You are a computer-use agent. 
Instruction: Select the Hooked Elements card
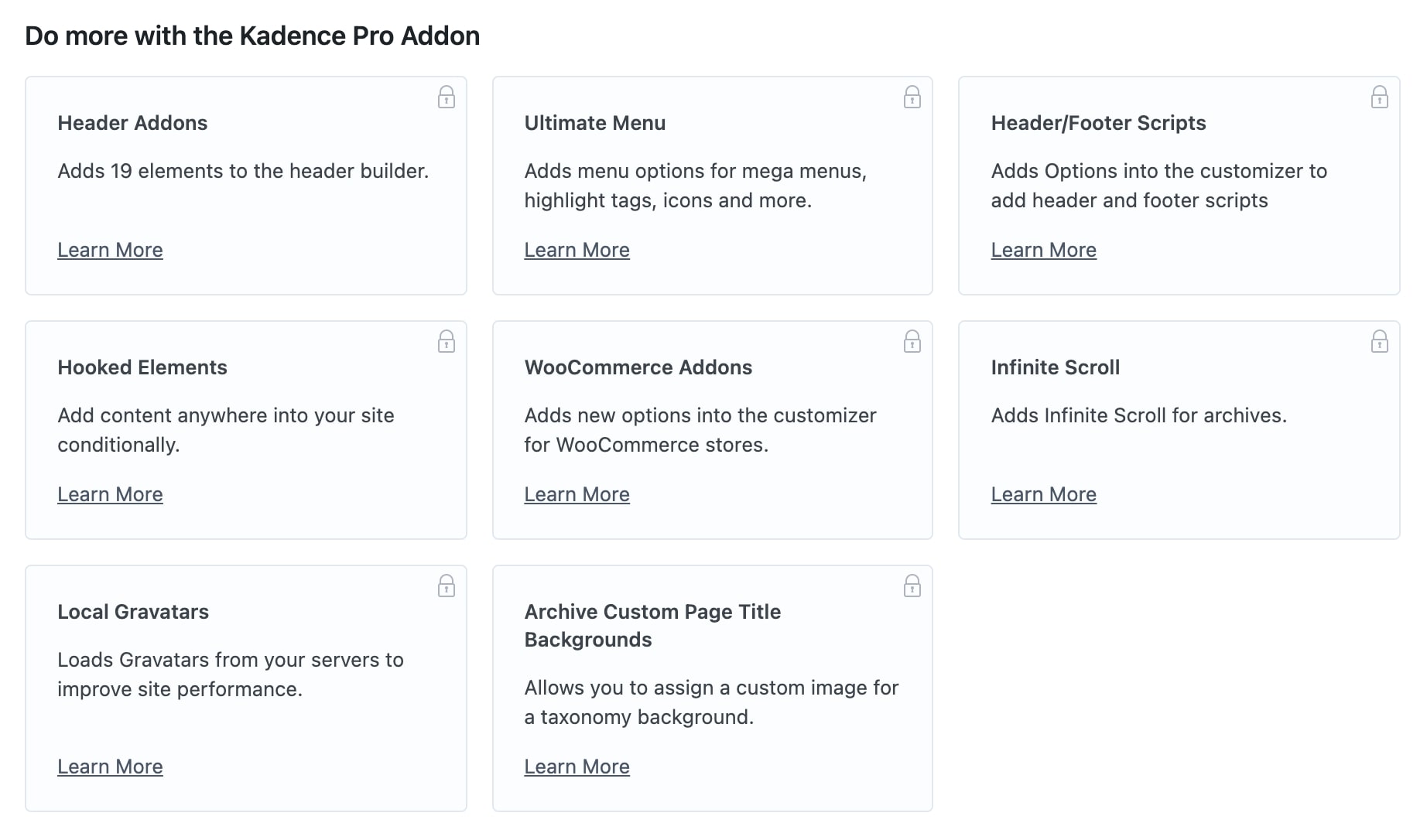pyautogui.click(x=245, y=429)
